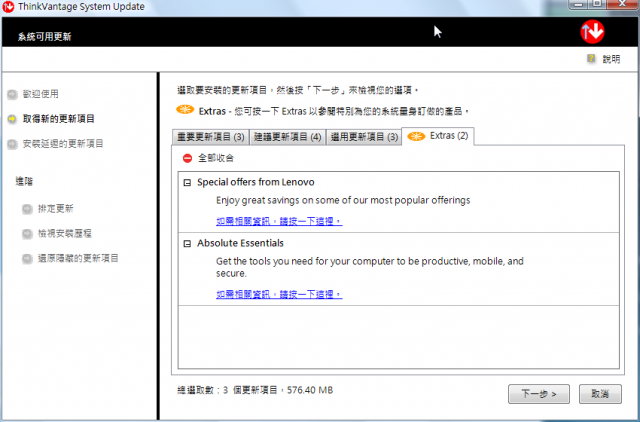Click 取消 cancel button
The image size is (640, 422).
[600, 394]
